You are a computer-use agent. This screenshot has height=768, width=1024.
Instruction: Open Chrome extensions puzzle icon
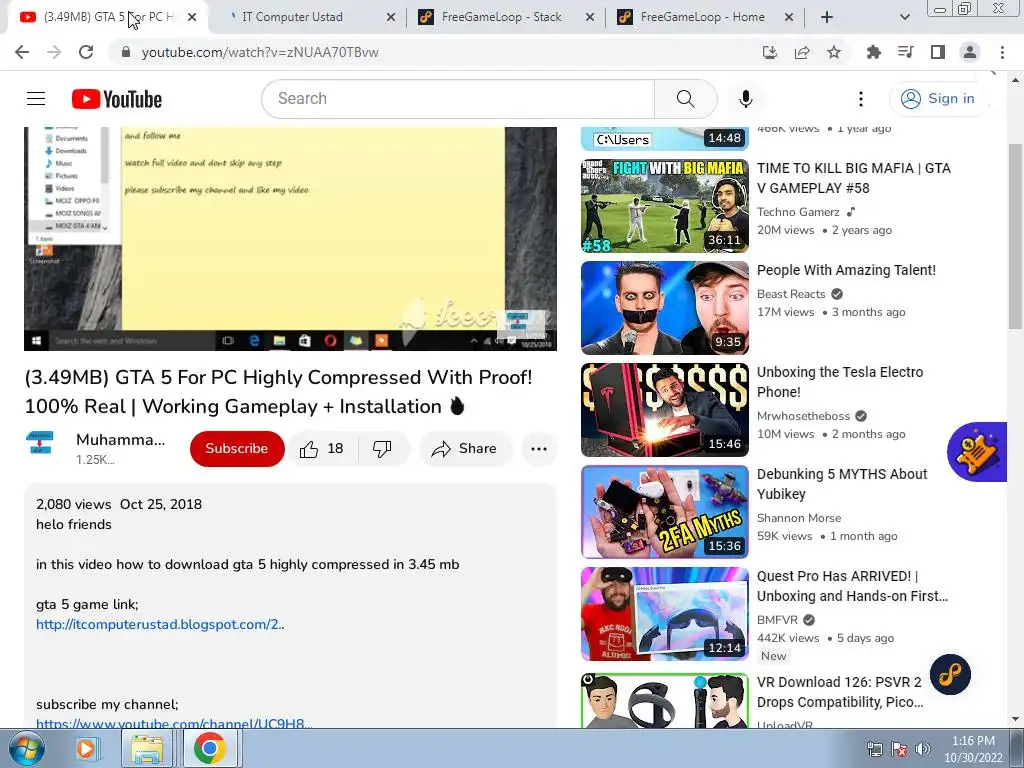tap(874, 52)
